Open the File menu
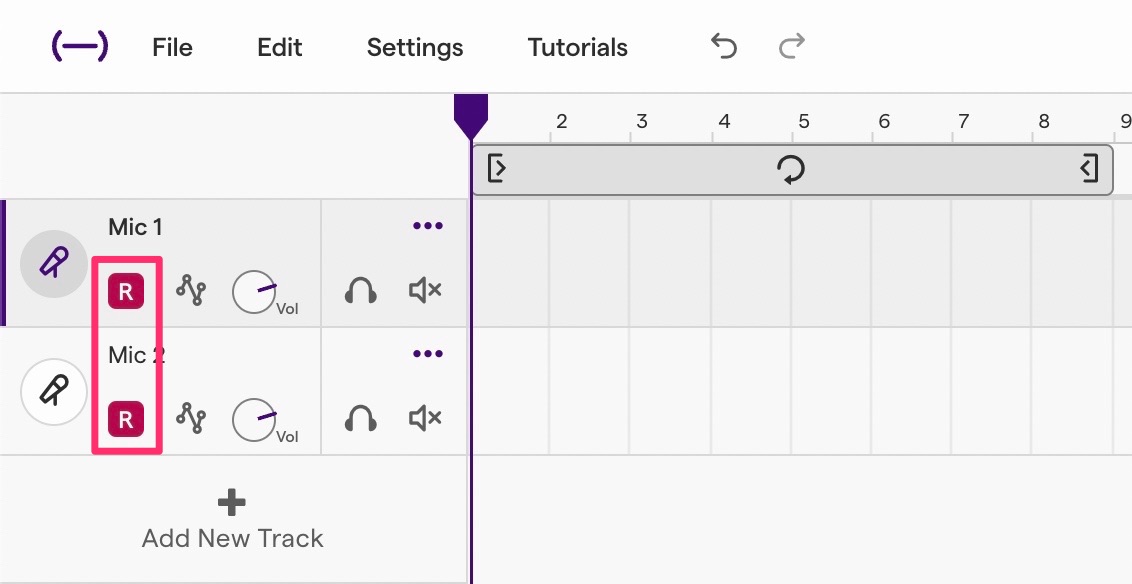Image resolution: width=1132 pixels, height=584 pixels. pos(172,48)
